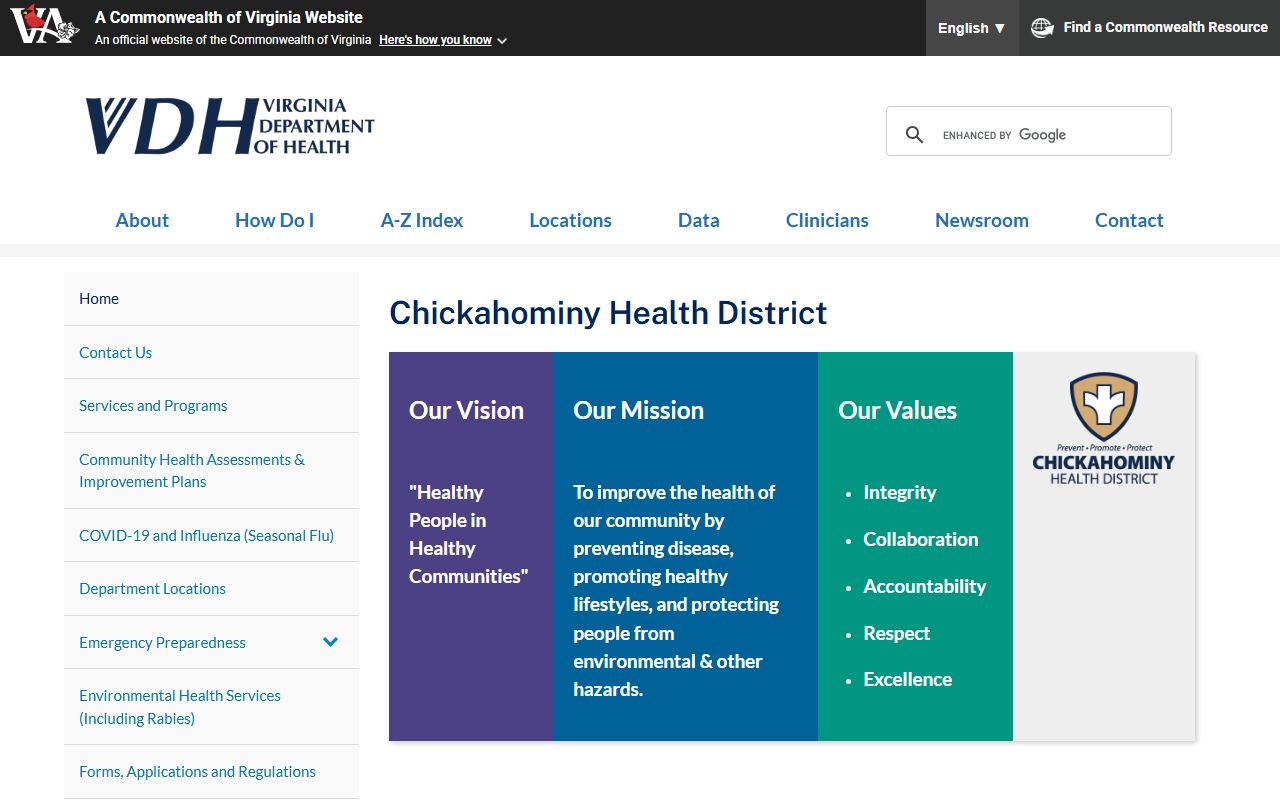Open COVID-19 and Influenza (Seasonal Flu) link

(x=211, y=535)
